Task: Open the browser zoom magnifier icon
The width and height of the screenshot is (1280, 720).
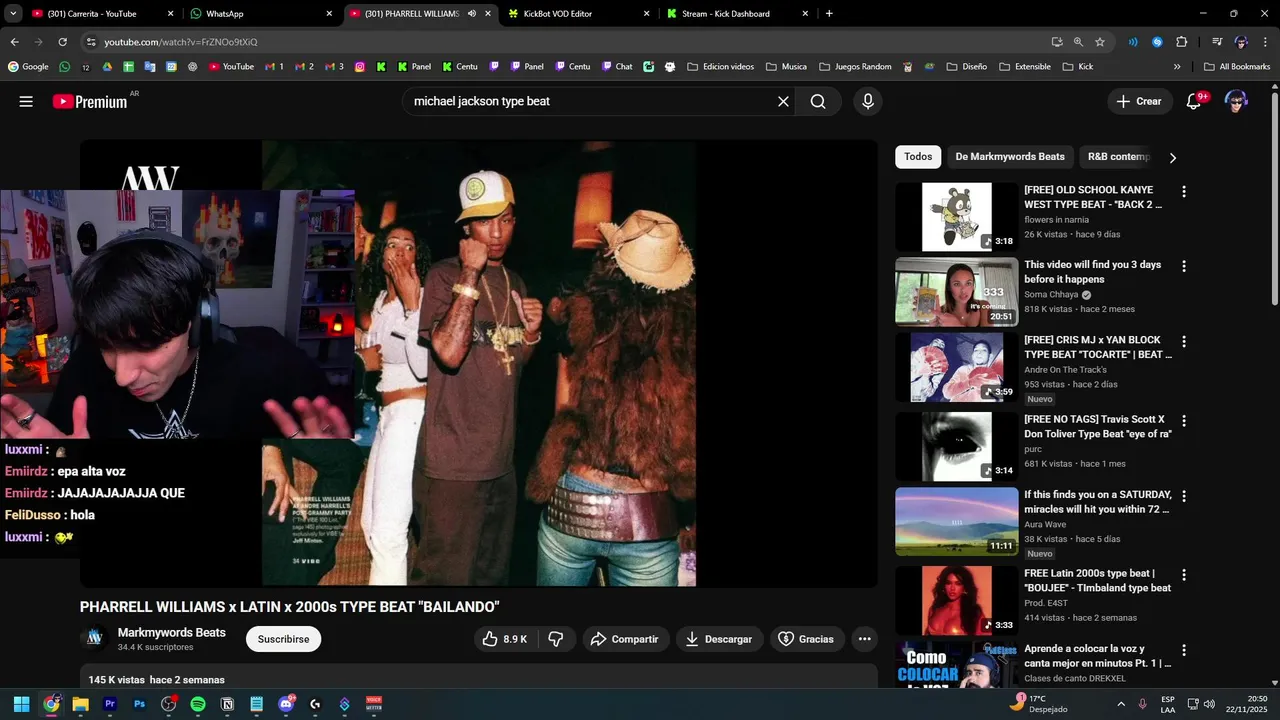Action: [1078, 42]
